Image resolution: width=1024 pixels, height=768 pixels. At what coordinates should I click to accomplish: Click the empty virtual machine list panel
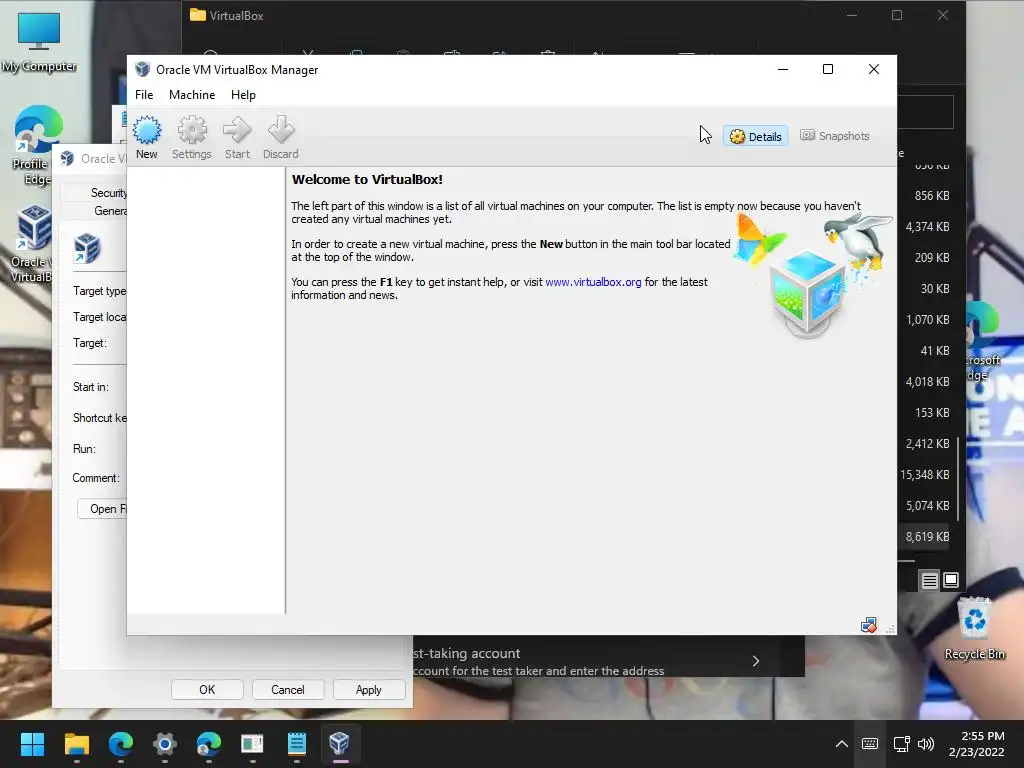click(206, 391)
